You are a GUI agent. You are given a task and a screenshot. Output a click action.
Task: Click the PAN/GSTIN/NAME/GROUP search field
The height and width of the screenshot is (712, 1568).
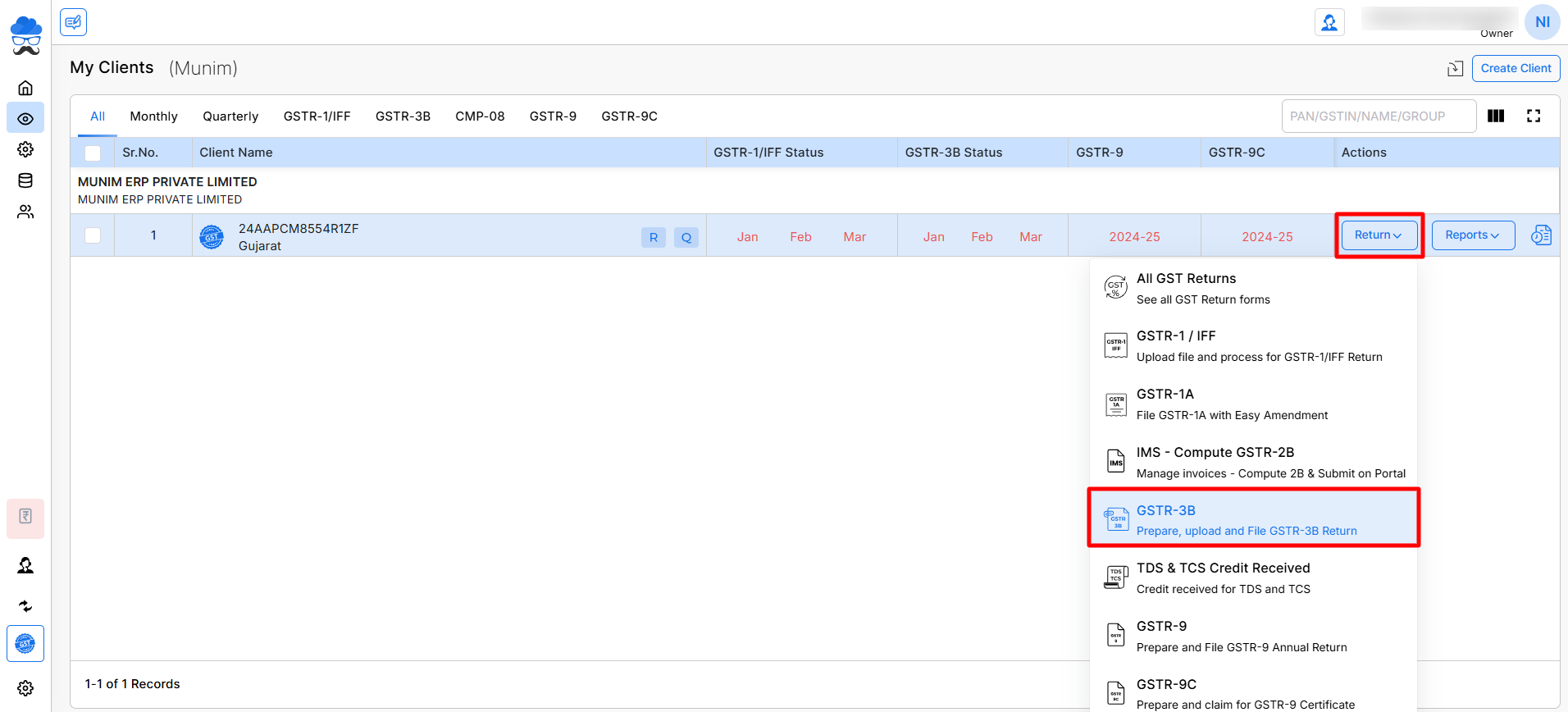click(x=1378, y=116)
